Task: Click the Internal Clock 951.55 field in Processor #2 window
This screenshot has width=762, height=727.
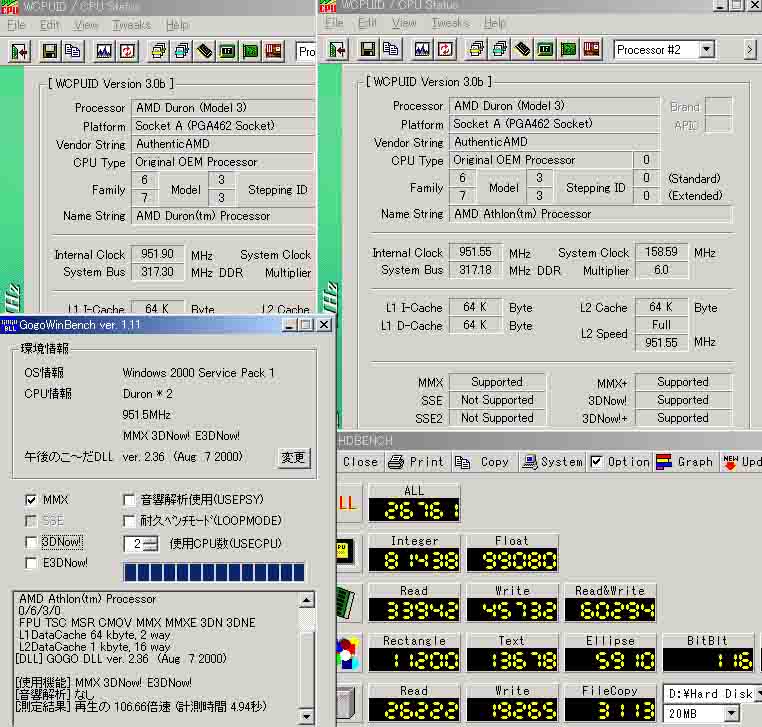Action: click(x=475, y=252)
